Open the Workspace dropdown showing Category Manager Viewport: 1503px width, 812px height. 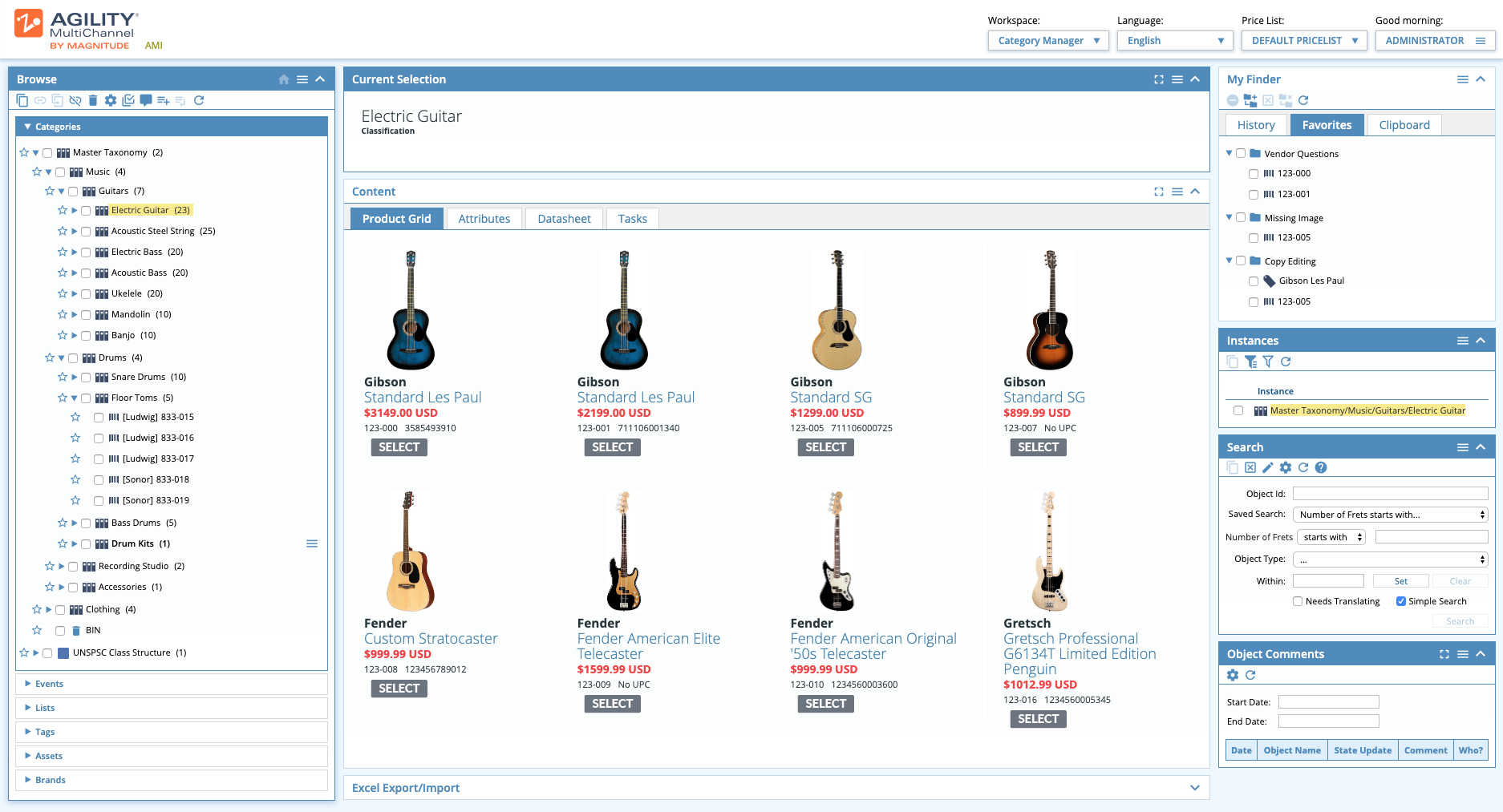1048,40
